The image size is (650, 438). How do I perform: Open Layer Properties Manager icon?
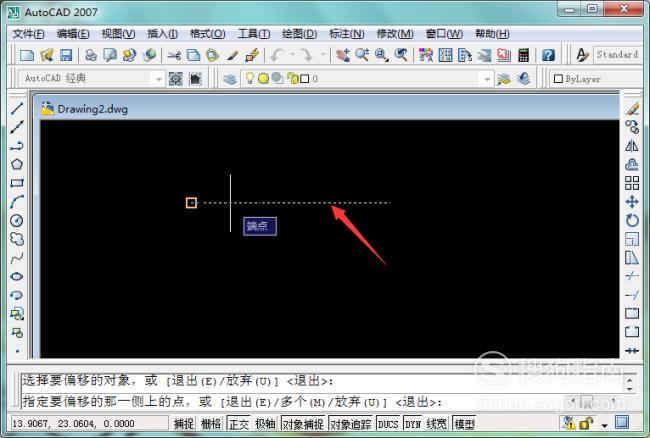point(230,78)
